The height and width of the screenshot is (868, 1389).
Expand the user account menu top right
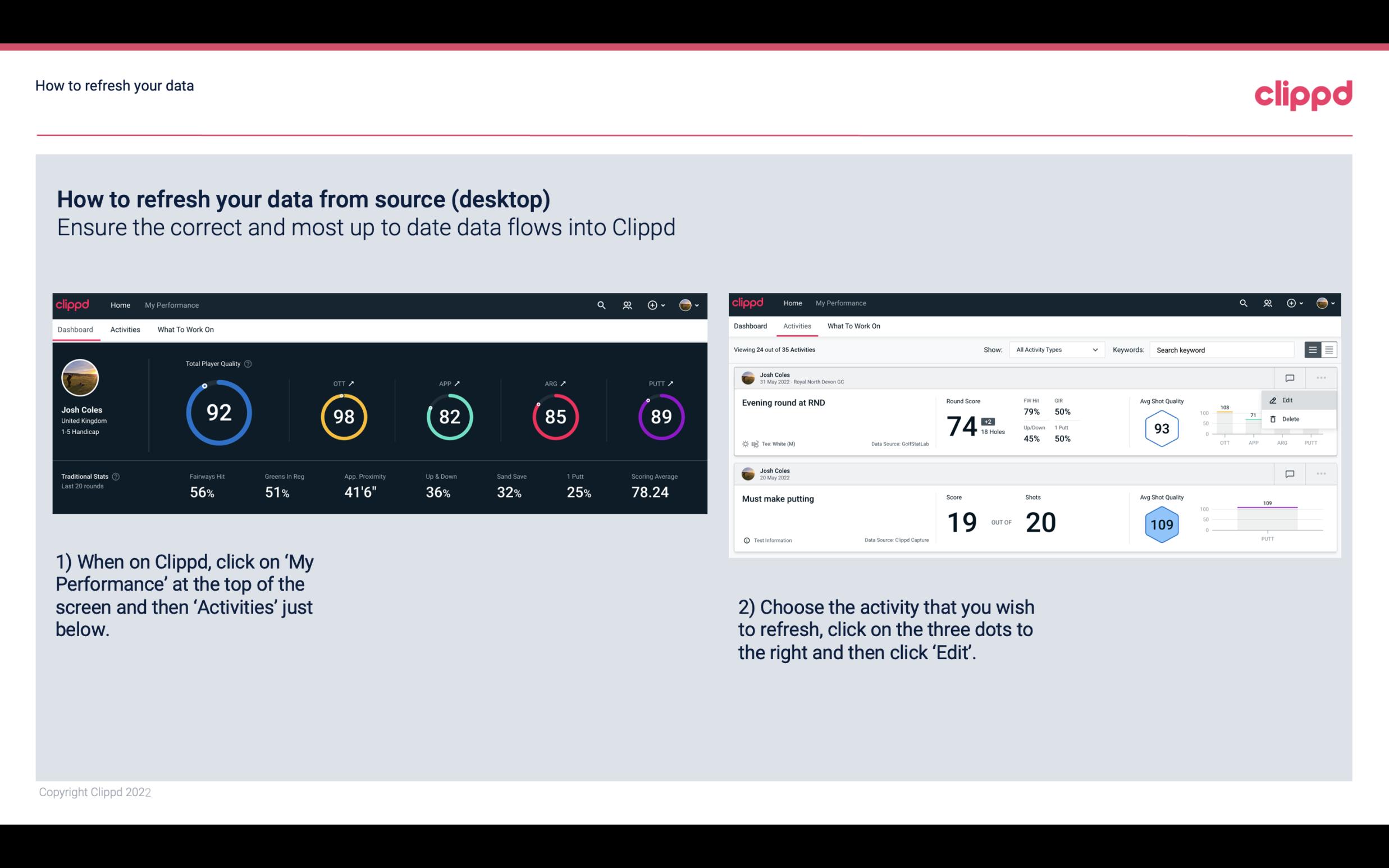pyautogui.click(x=690, y=304)
